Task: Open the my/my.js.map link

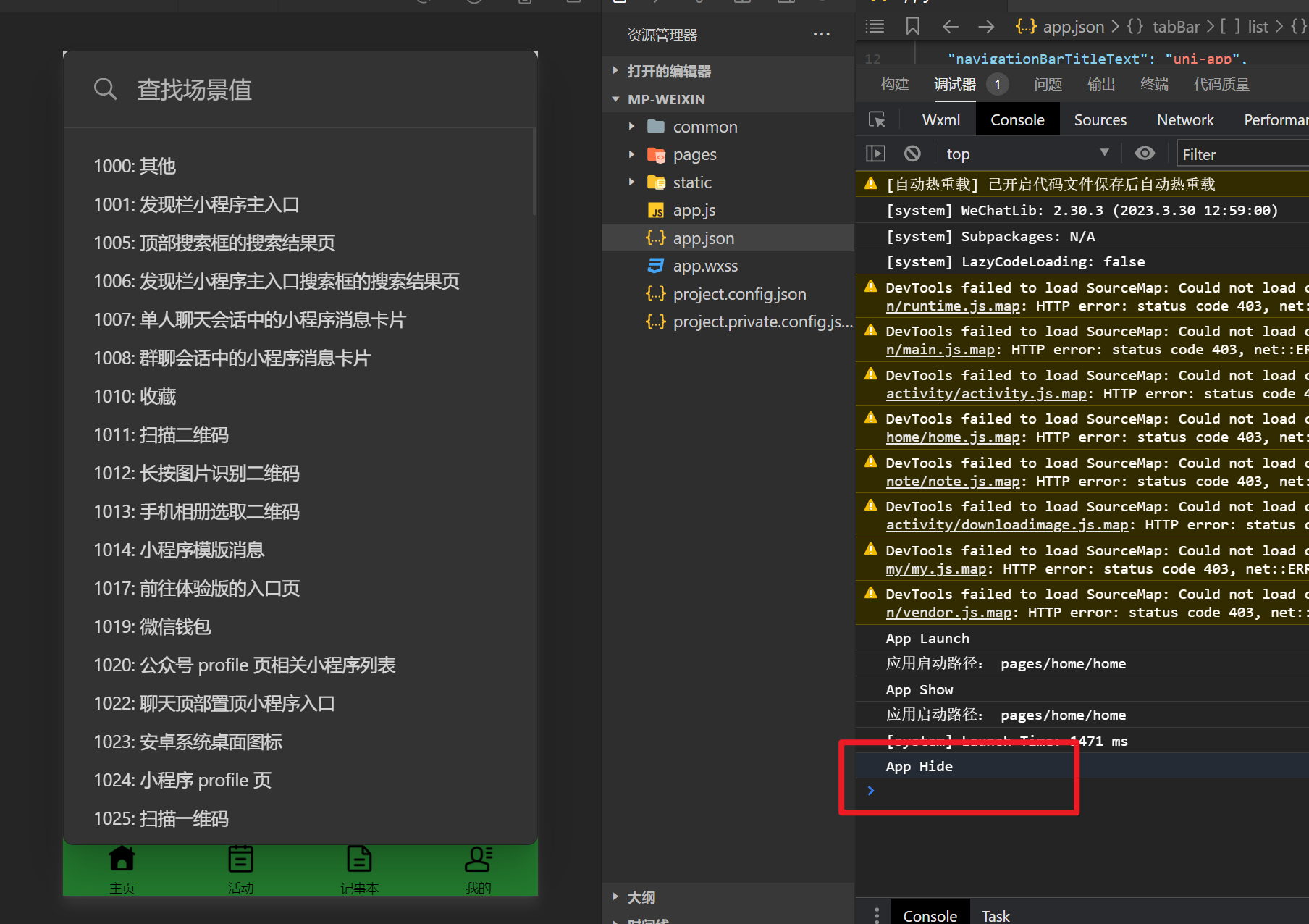Action: (x=936, y=568)
